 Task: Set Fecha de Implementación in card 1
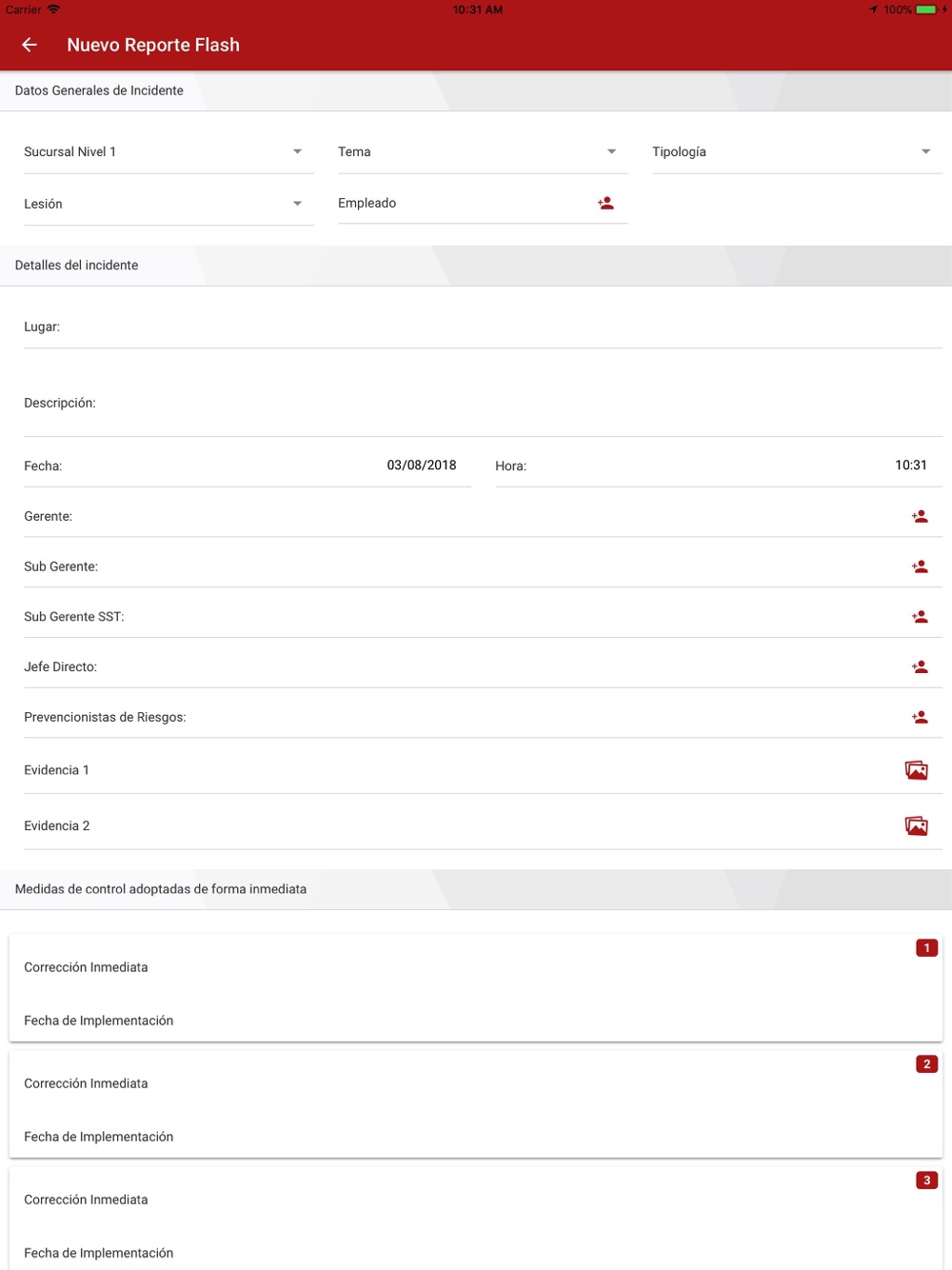point(476,1021)
